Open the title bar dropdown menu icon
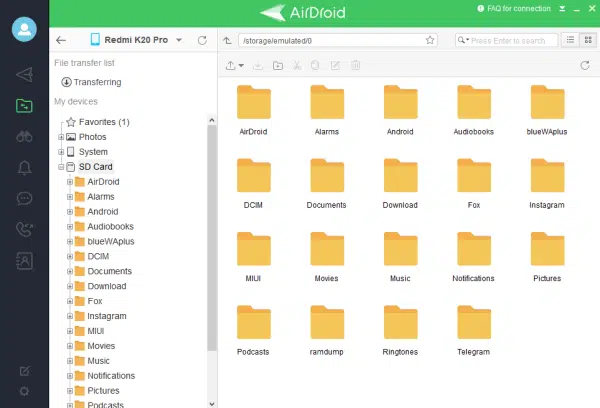The height and width of the screenshot is (408, 600). click(562, 8)
